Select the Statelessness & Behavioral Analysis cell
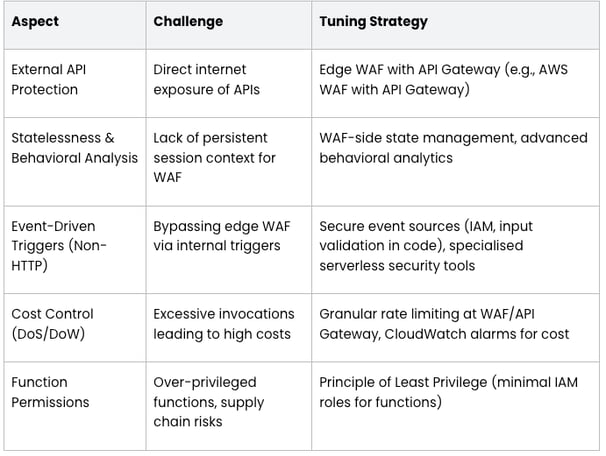The height and width of the screenshot is (456, 606). coord(75,162)
